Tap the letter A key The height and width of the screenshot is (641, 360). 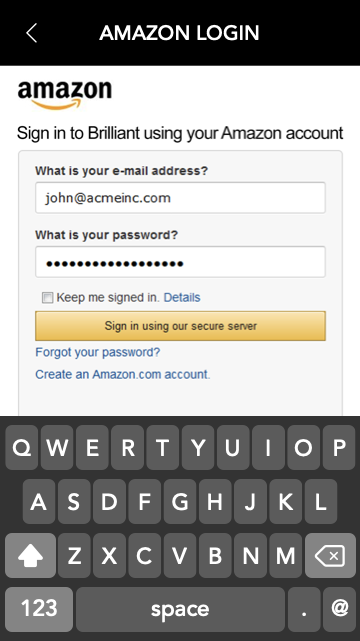point(39,501)
